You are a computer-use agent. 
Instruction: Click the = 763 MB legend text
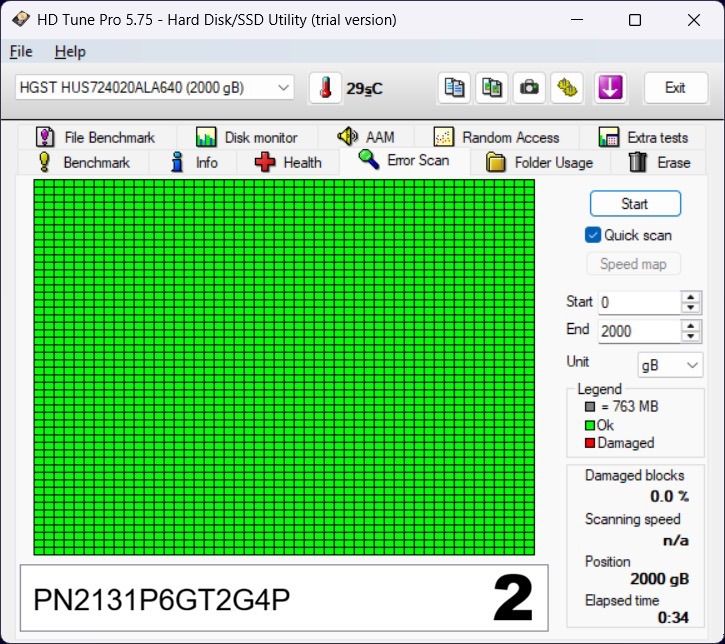(629, 406)
